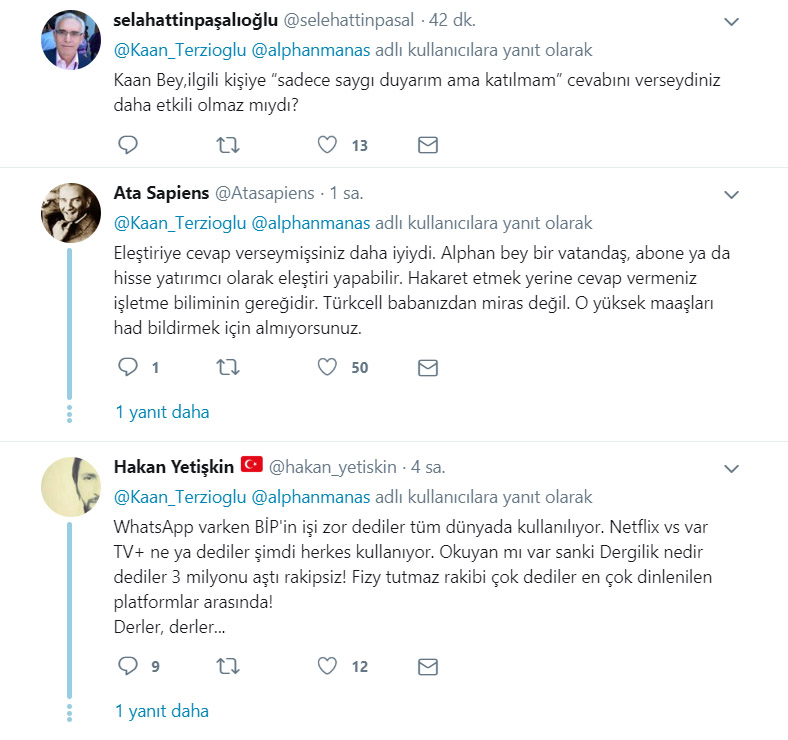
Task: Open the dropdown arrow on Hakan Yetişkin's tweet
Action: (731, 468)
